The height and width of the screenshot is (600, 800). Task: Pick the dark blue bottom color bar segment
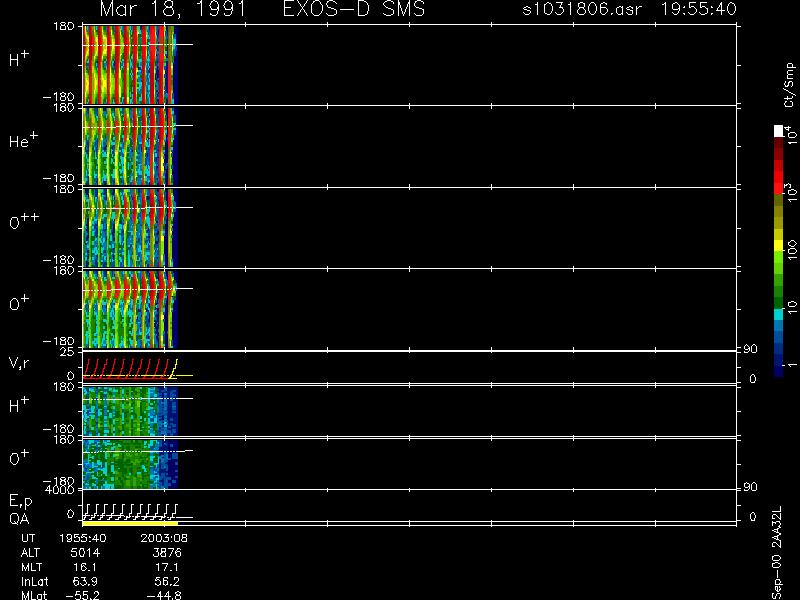(x=779, y=371)
